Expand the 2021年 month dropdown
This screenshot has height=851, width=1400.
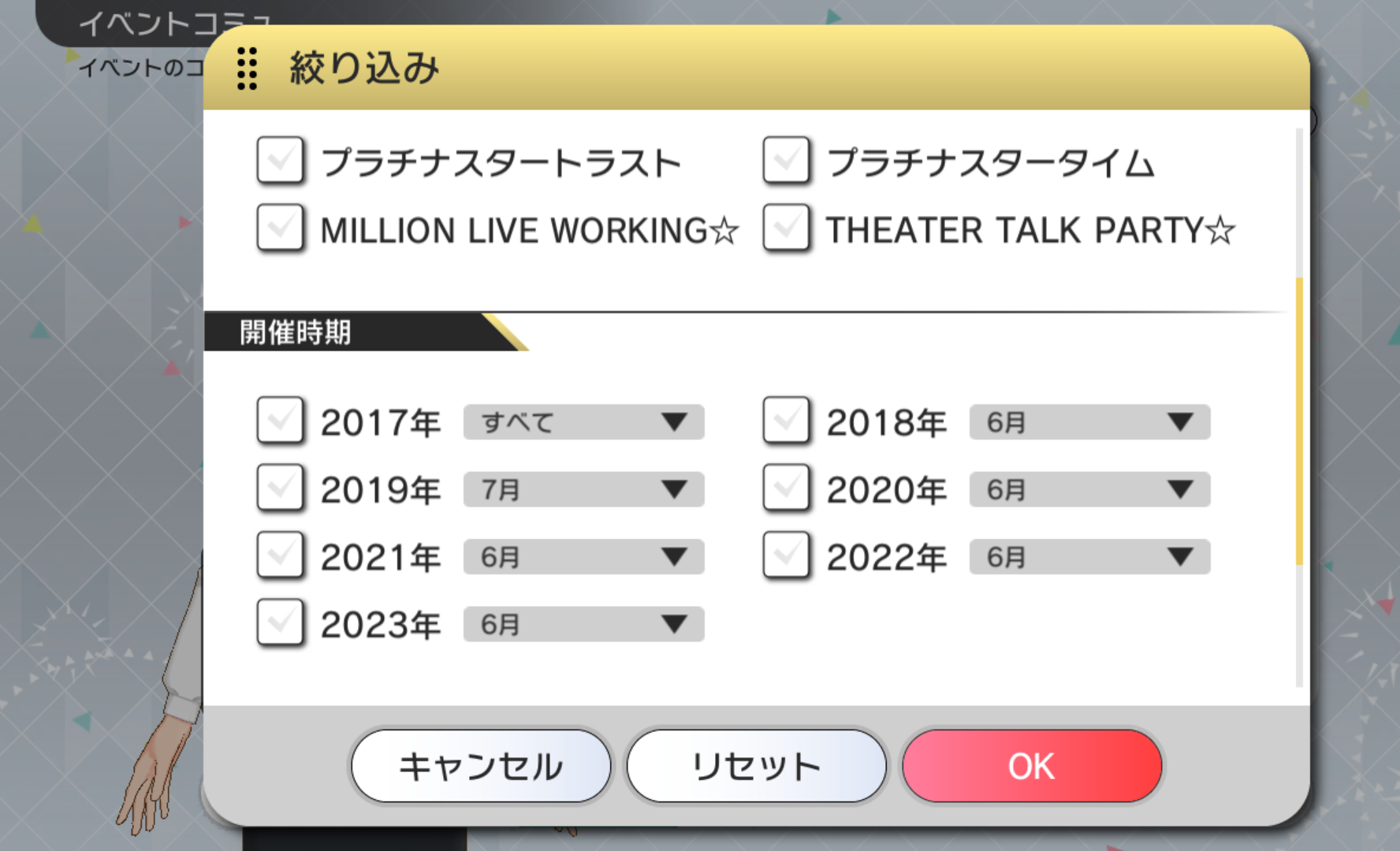point(583,557)
